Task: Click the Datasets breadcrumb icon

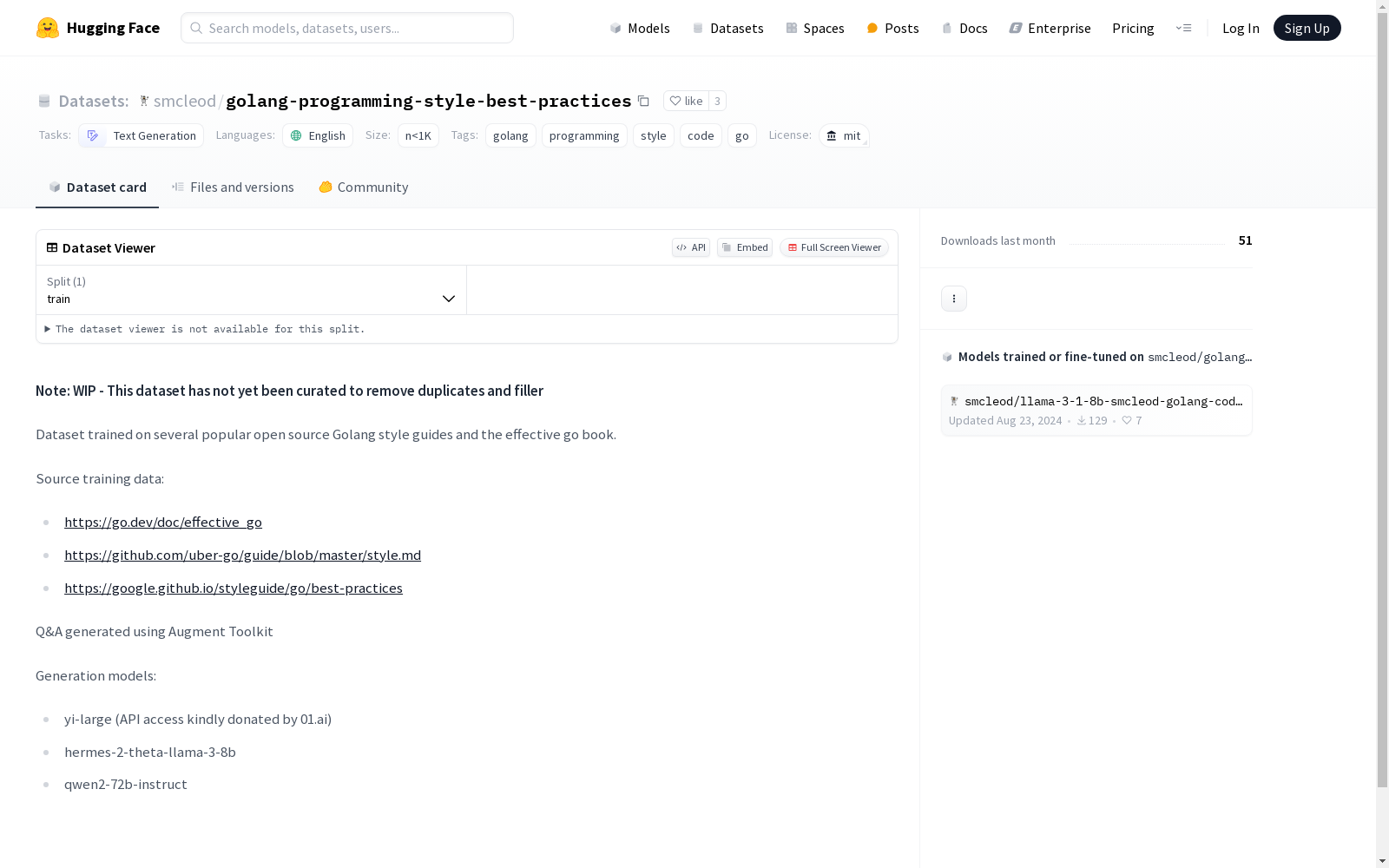Action: (x=44, y=101)
